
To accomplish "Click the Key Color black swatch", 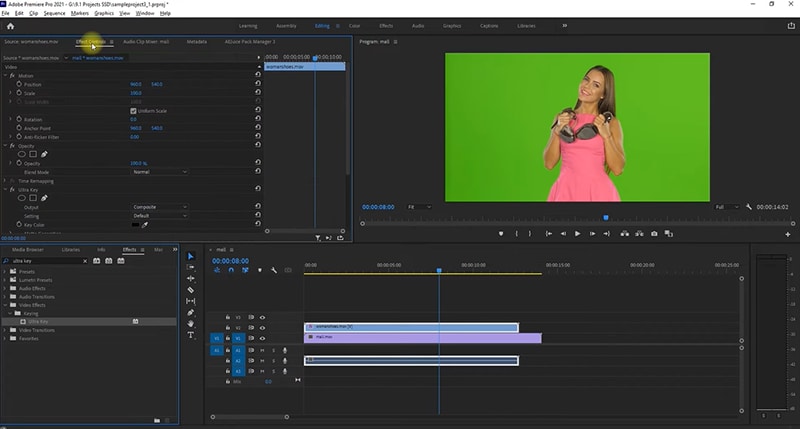I will coord(135,225).
